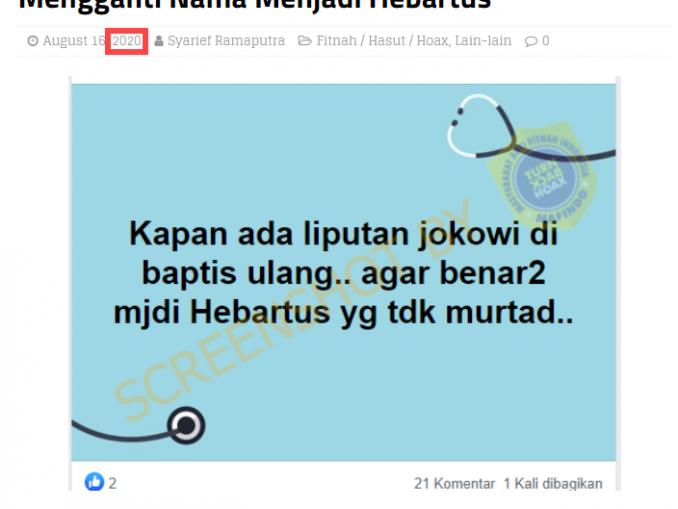Click the 1 Kali dibagikan share count
The image size is (678, 509).
coord(553,483)
